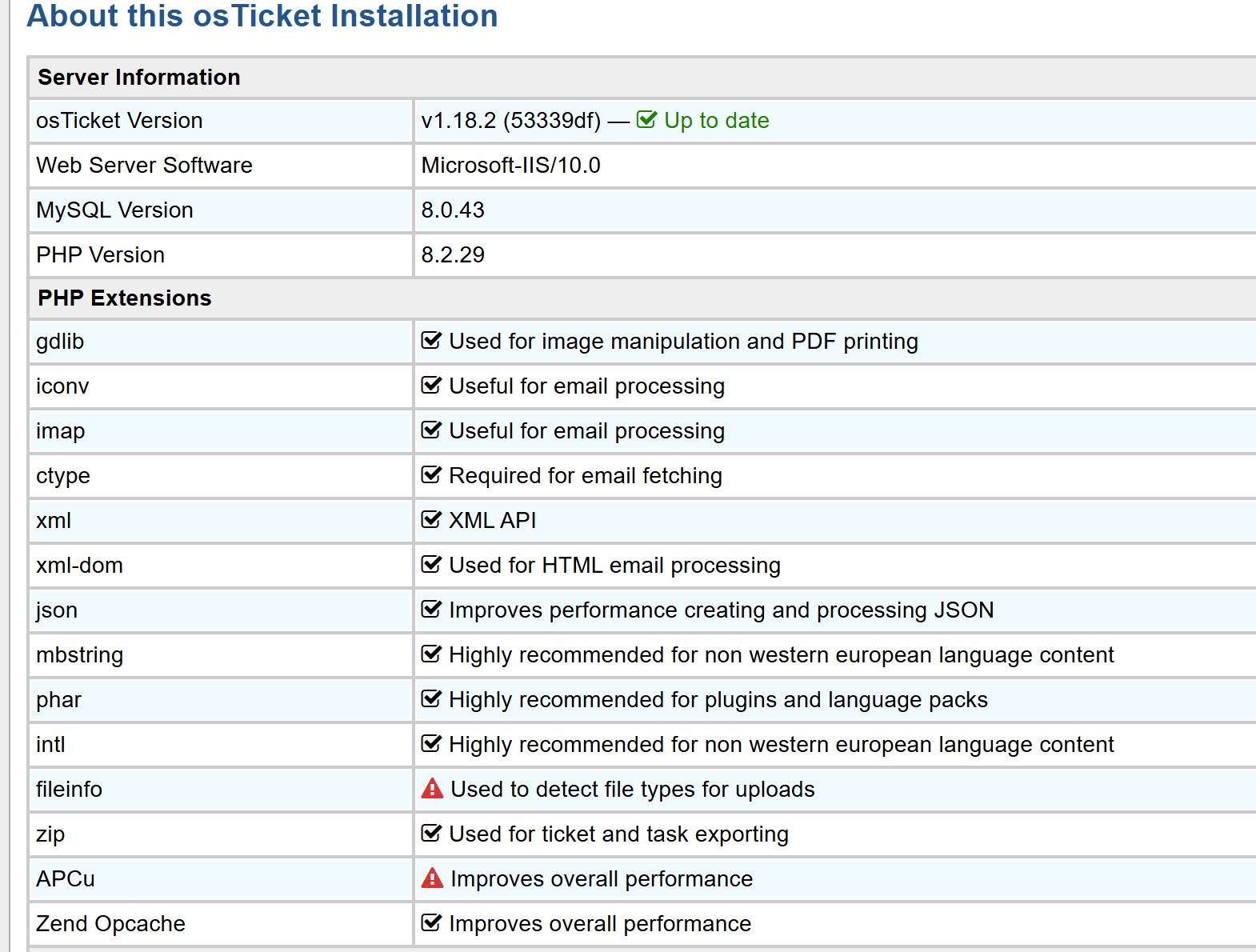Screen dimensions: 1256x952
Task: Click the Up to date link text
Action: click(x=716, y=120)
